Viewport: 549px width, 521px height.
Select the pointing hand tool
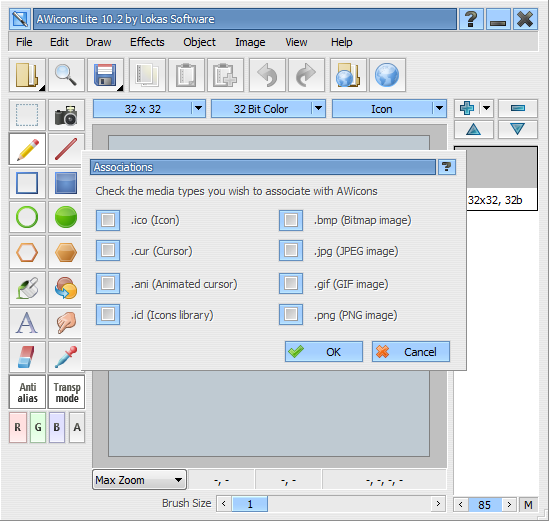[66, 323]
